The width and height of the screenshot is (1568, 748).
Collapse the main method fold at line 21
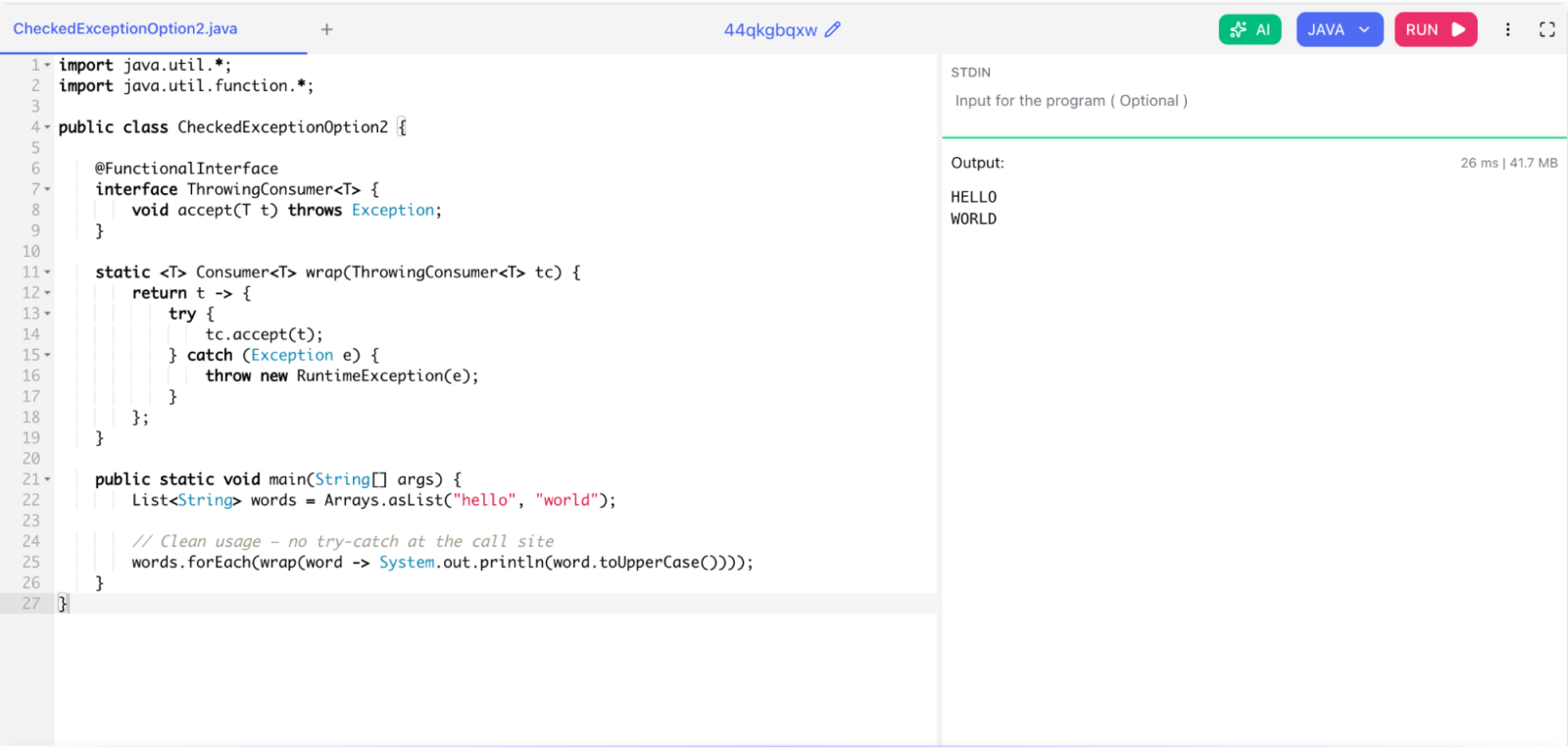click(x=47, y=479)
